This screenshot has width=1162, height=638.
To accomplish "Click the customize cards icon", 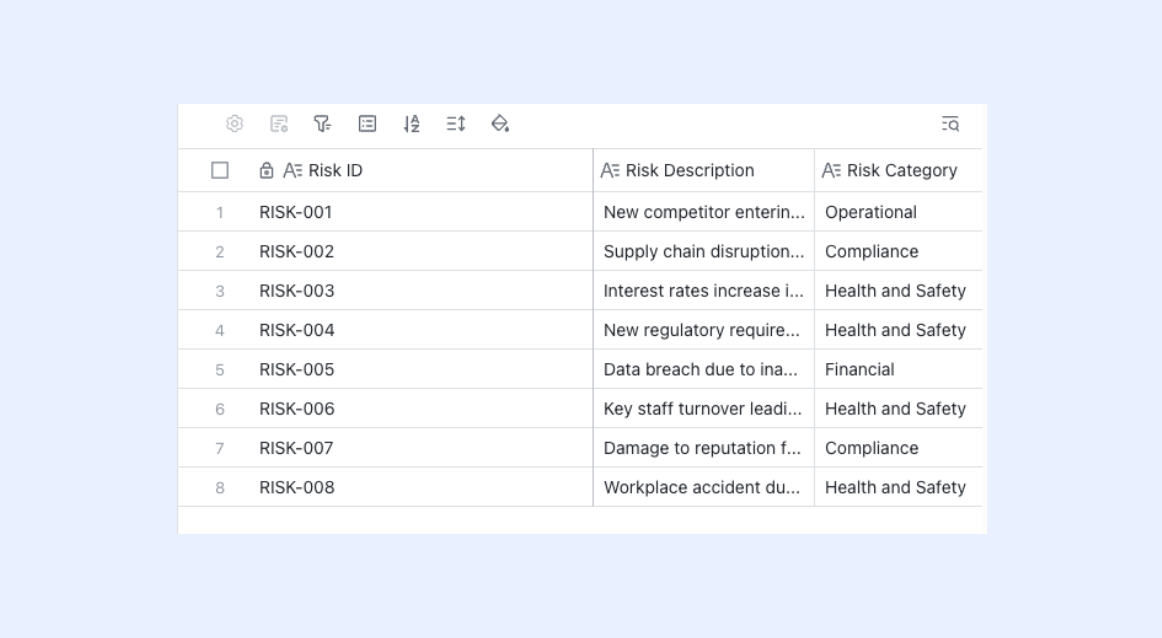I will point(279,124).
